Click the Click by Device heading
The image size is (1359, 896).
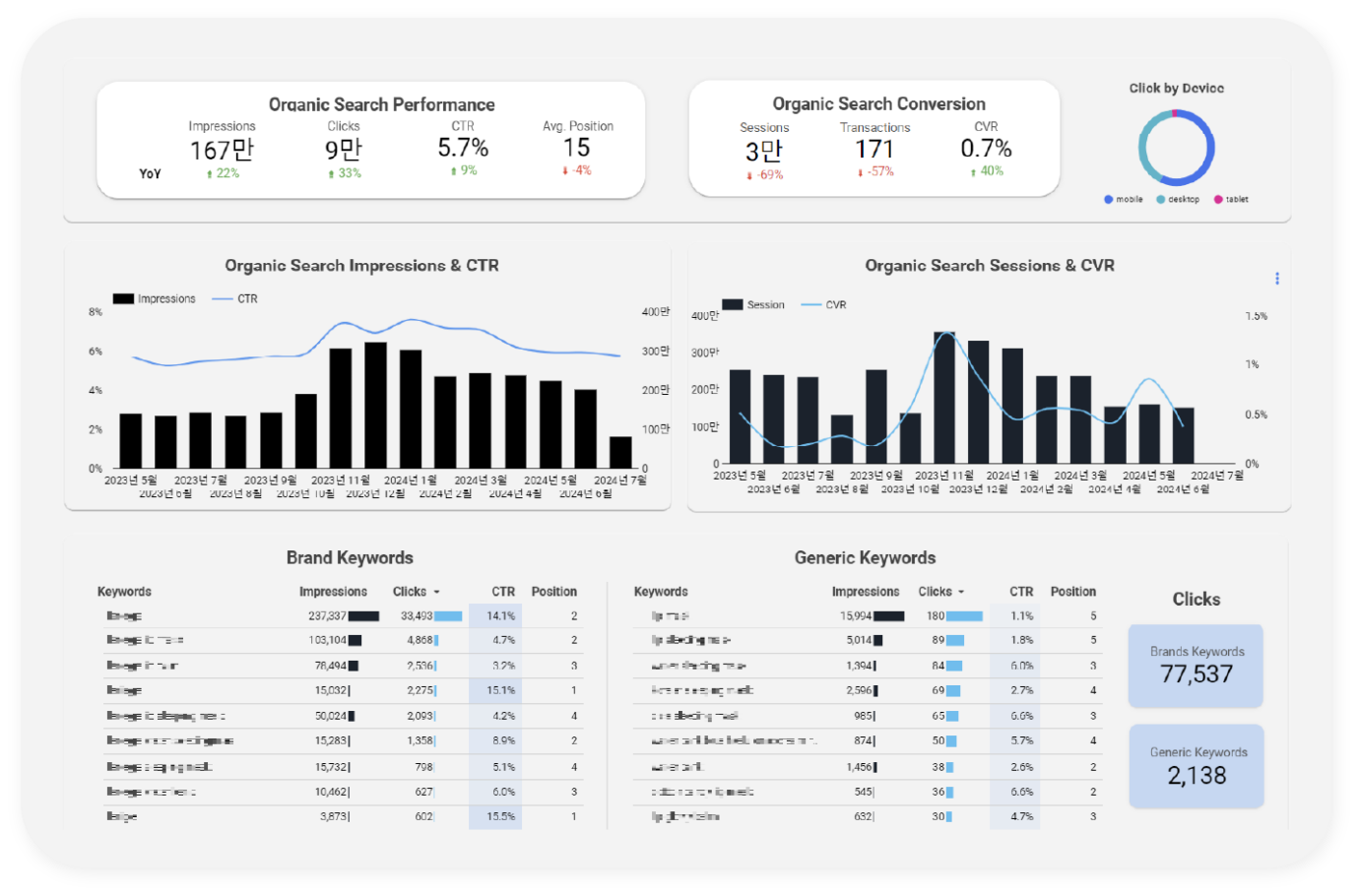click(x=1176, y=88)
